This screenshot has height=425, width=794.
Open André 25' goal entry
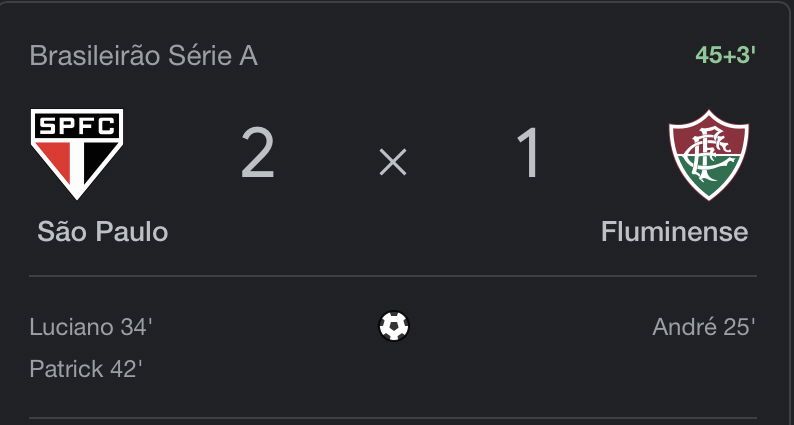704,327
